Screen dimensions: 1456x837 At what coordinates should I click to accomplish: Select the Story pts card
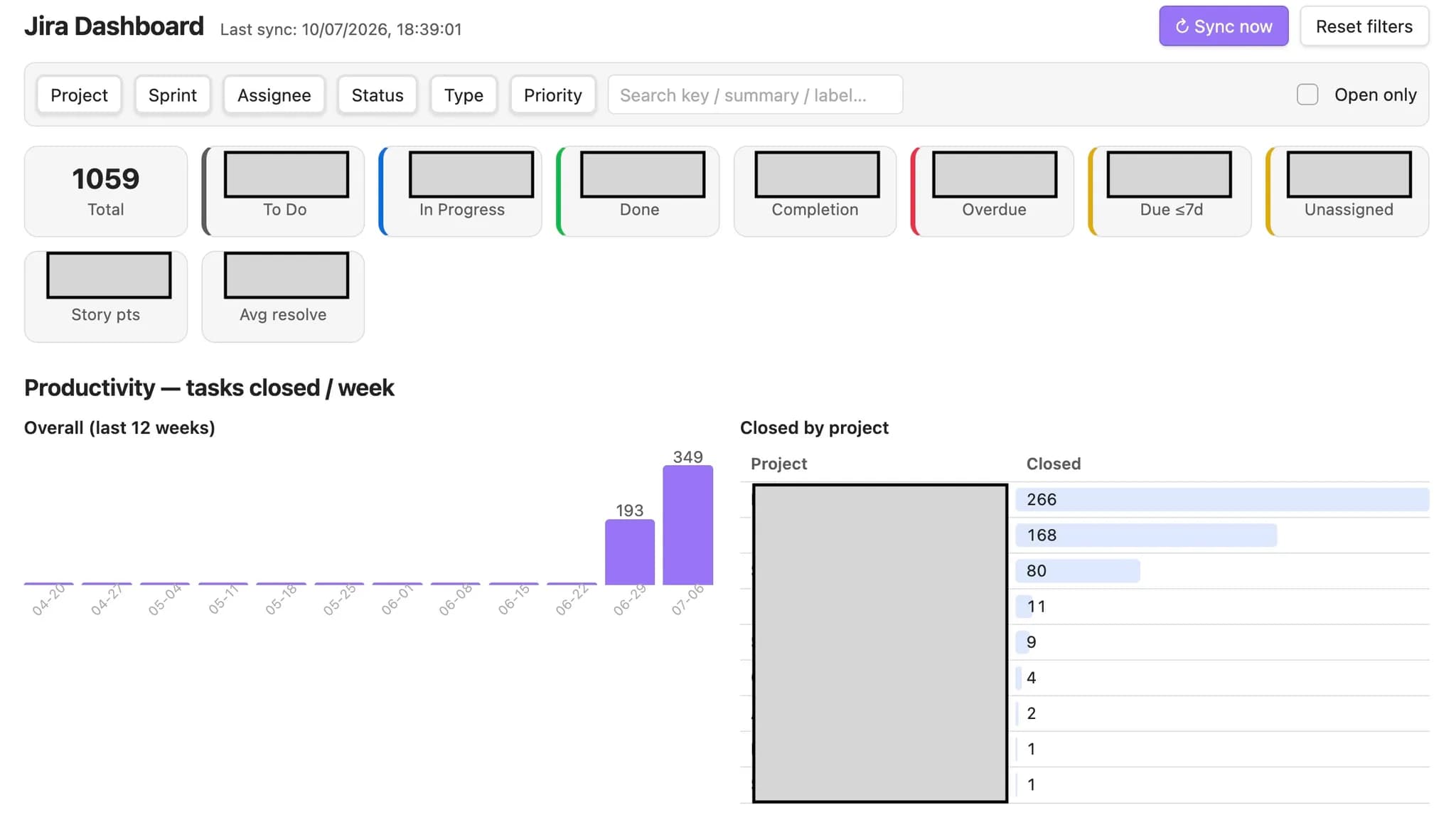click(106, 297)
